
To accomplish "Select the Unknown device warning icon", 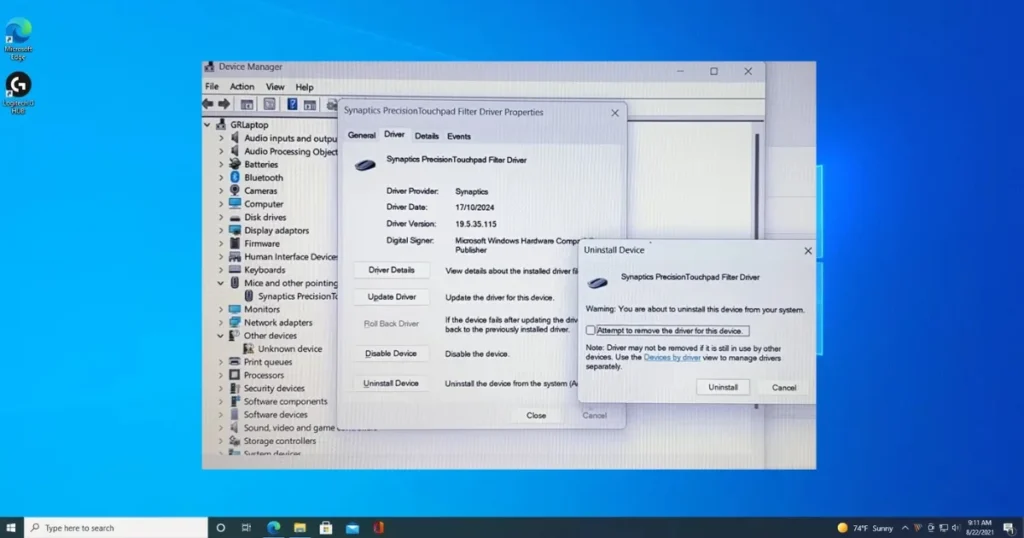I will (x=248, y=349).
